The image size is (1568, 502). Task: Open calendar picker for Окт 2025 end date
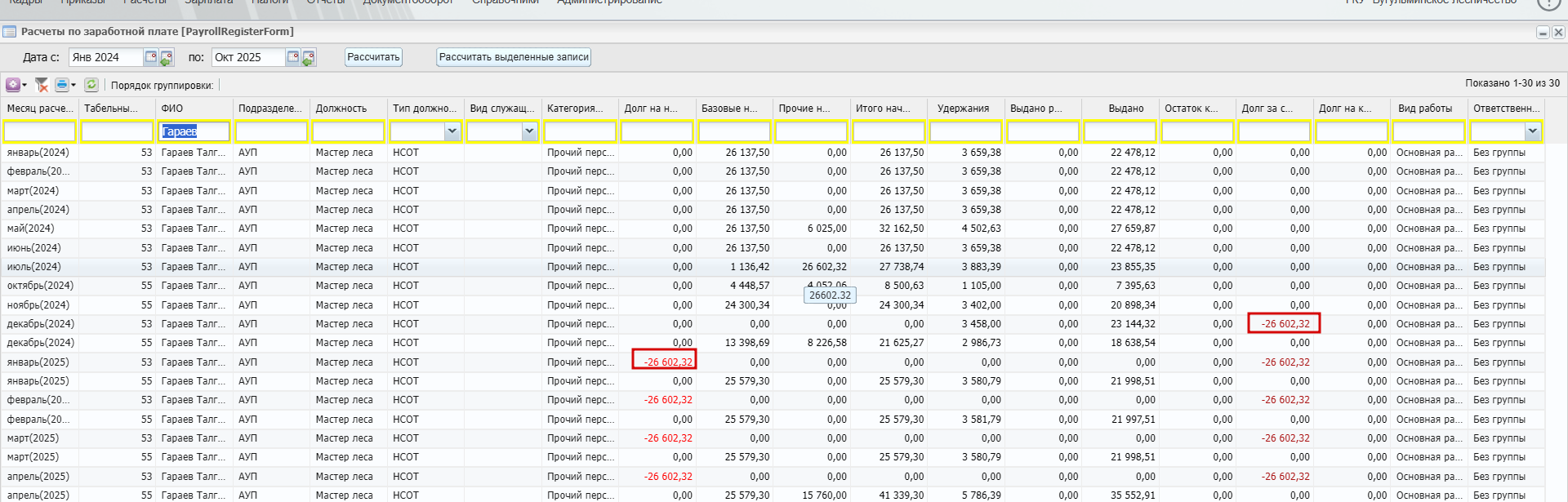point(293,57)
